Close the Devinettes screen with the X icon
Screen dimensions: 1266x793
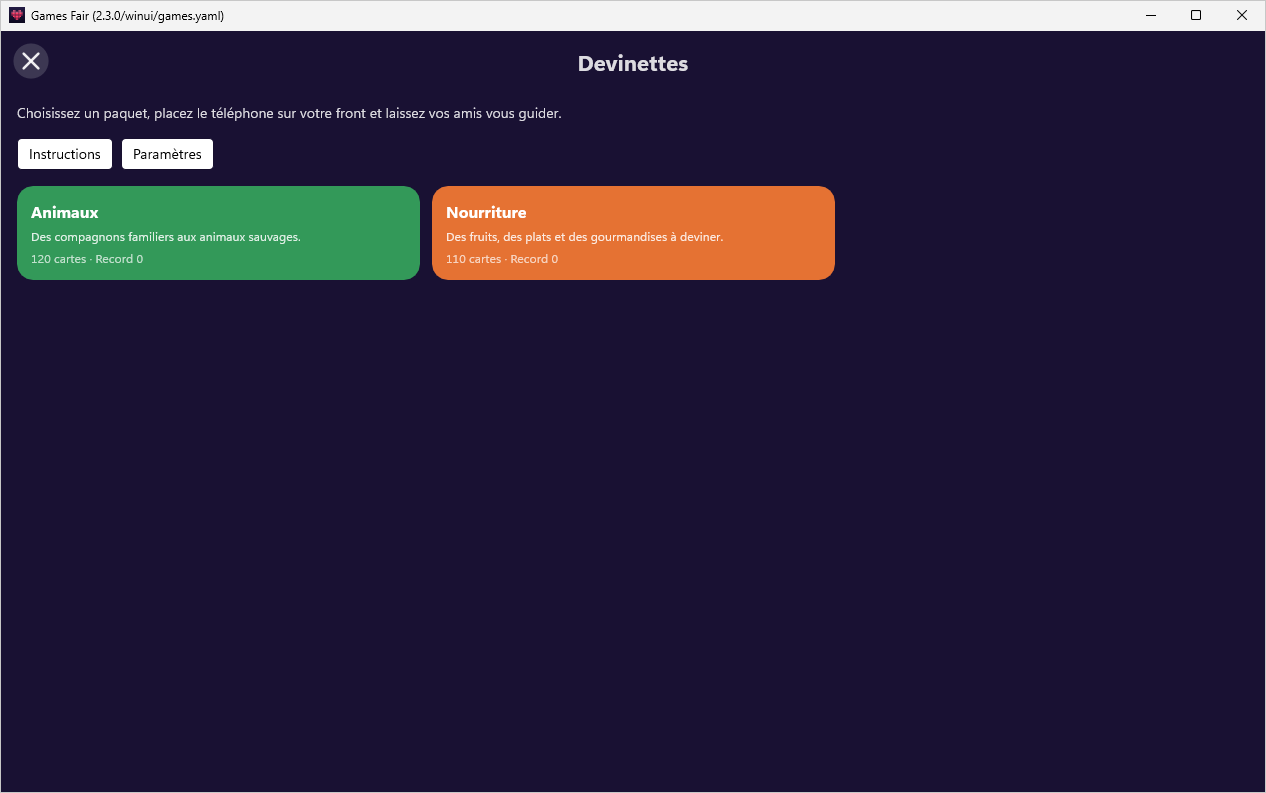pyautogui.click(x=31, y=61)
